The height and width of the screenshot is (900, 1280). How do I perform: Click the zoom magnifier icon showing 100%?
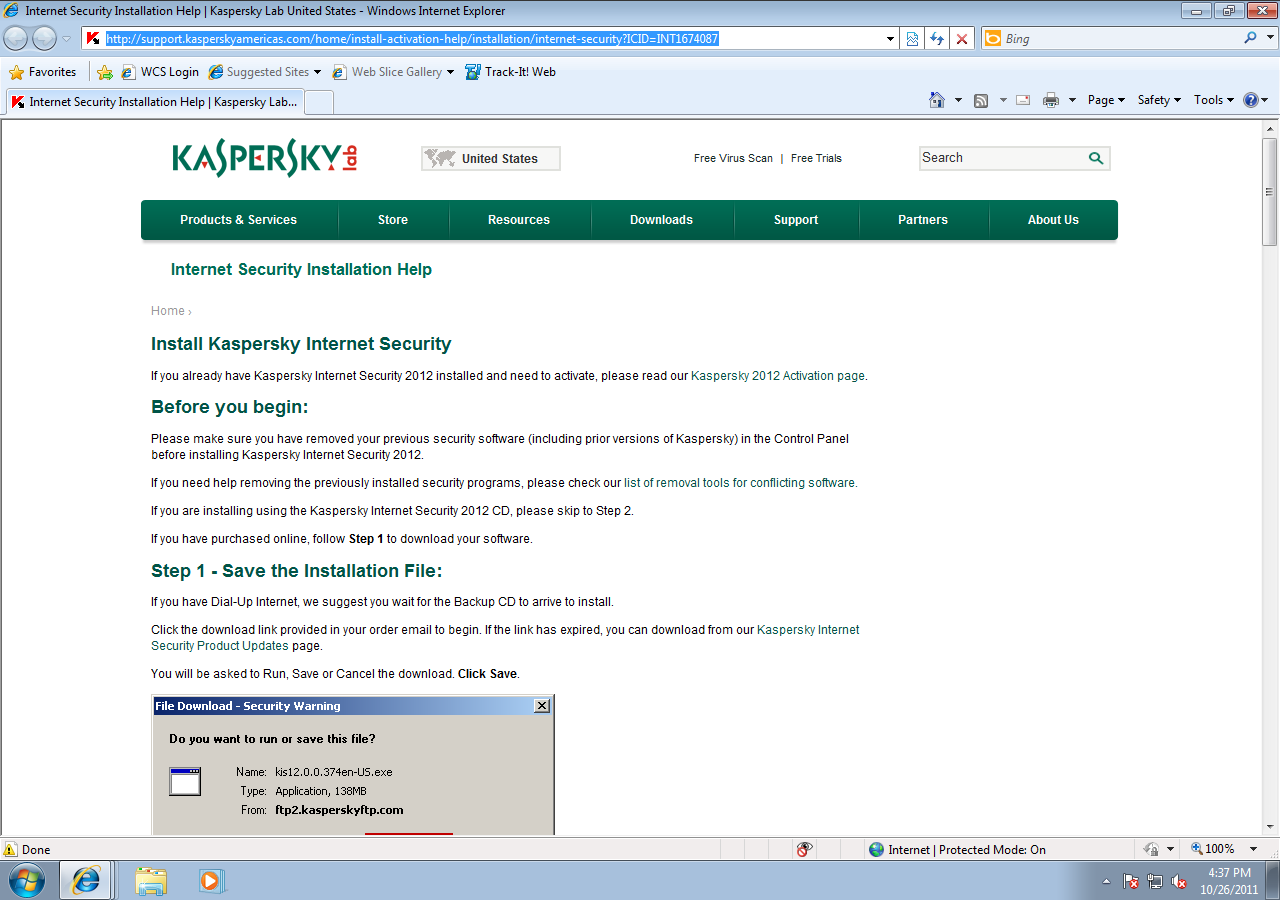point(1197,849)
